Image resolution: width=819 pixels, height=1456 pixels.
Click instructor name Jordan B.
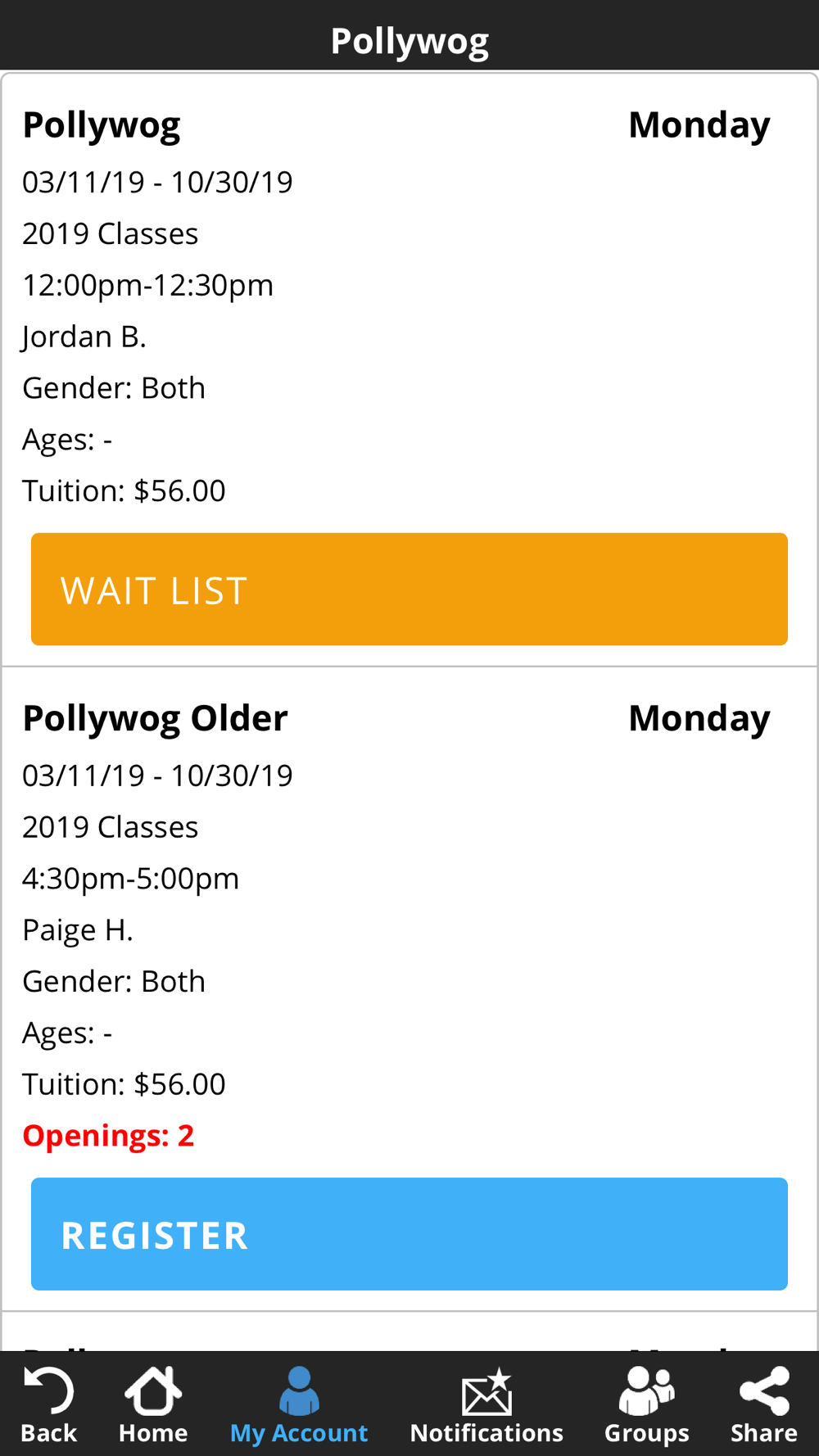(84, 337)
